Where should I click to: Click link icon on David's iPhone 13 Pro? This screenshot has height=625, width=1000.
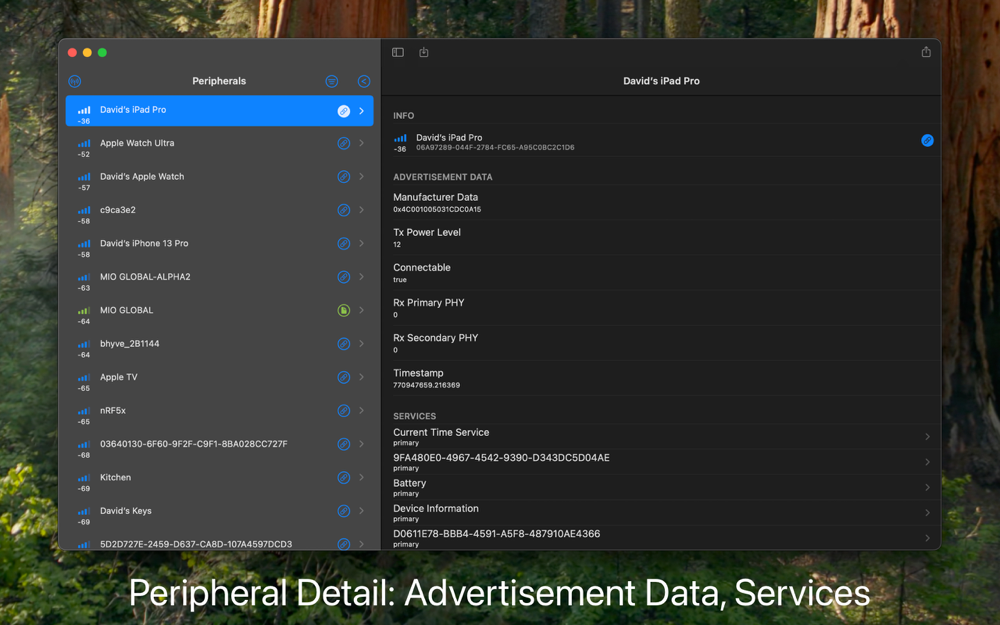point(344,244)
